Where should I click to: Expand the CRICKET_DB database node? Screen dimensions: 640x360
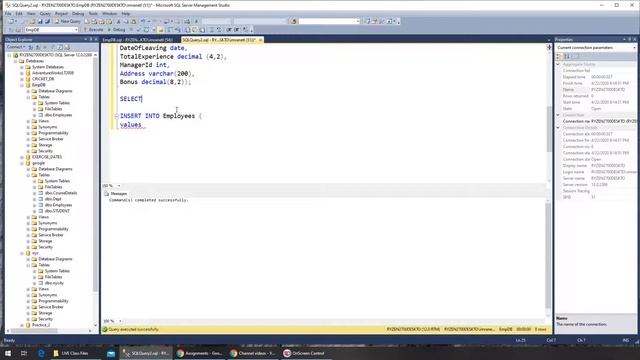coord(22,79)
